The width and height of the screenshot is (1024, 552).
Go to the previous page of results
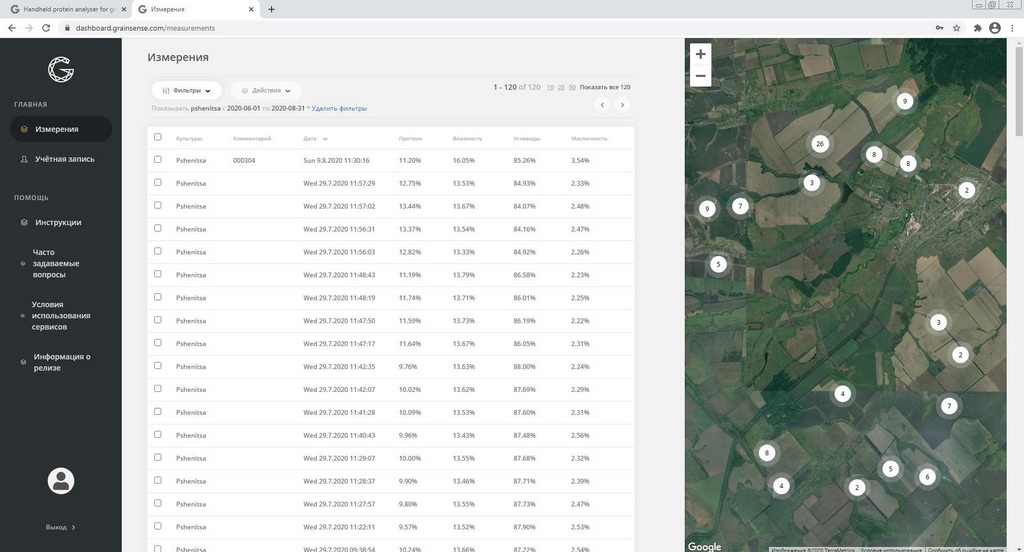click(601, 104)
